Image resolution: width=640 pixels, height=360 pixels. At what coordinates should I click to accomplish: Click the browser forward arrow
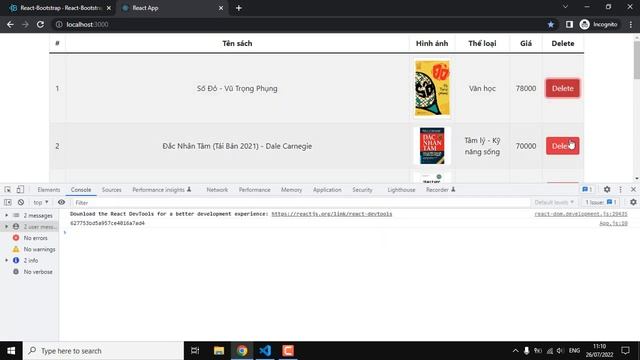(x=25, y=24)
